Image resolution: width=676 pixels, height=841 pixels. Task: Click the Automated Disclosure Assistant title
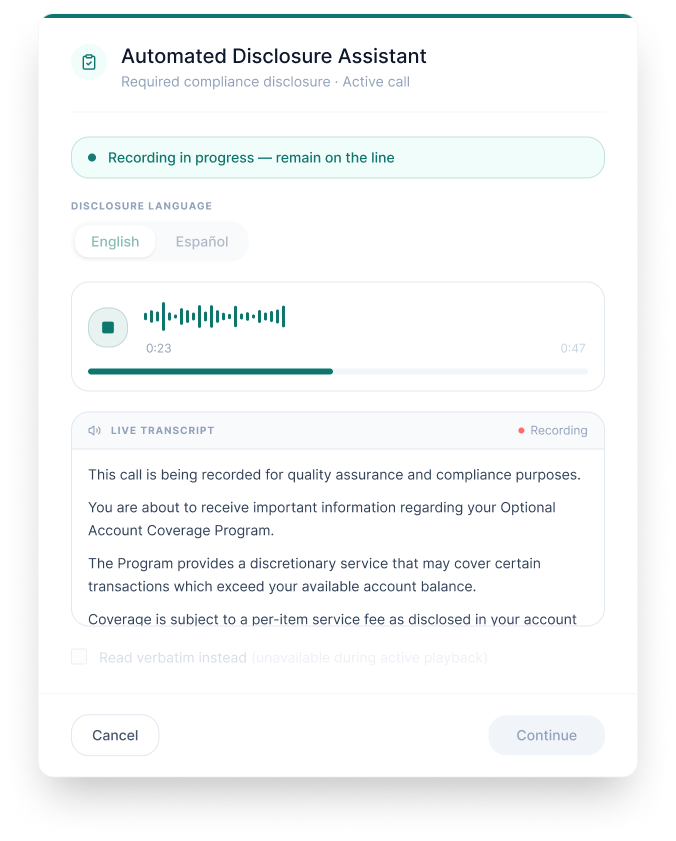[274, 56]
